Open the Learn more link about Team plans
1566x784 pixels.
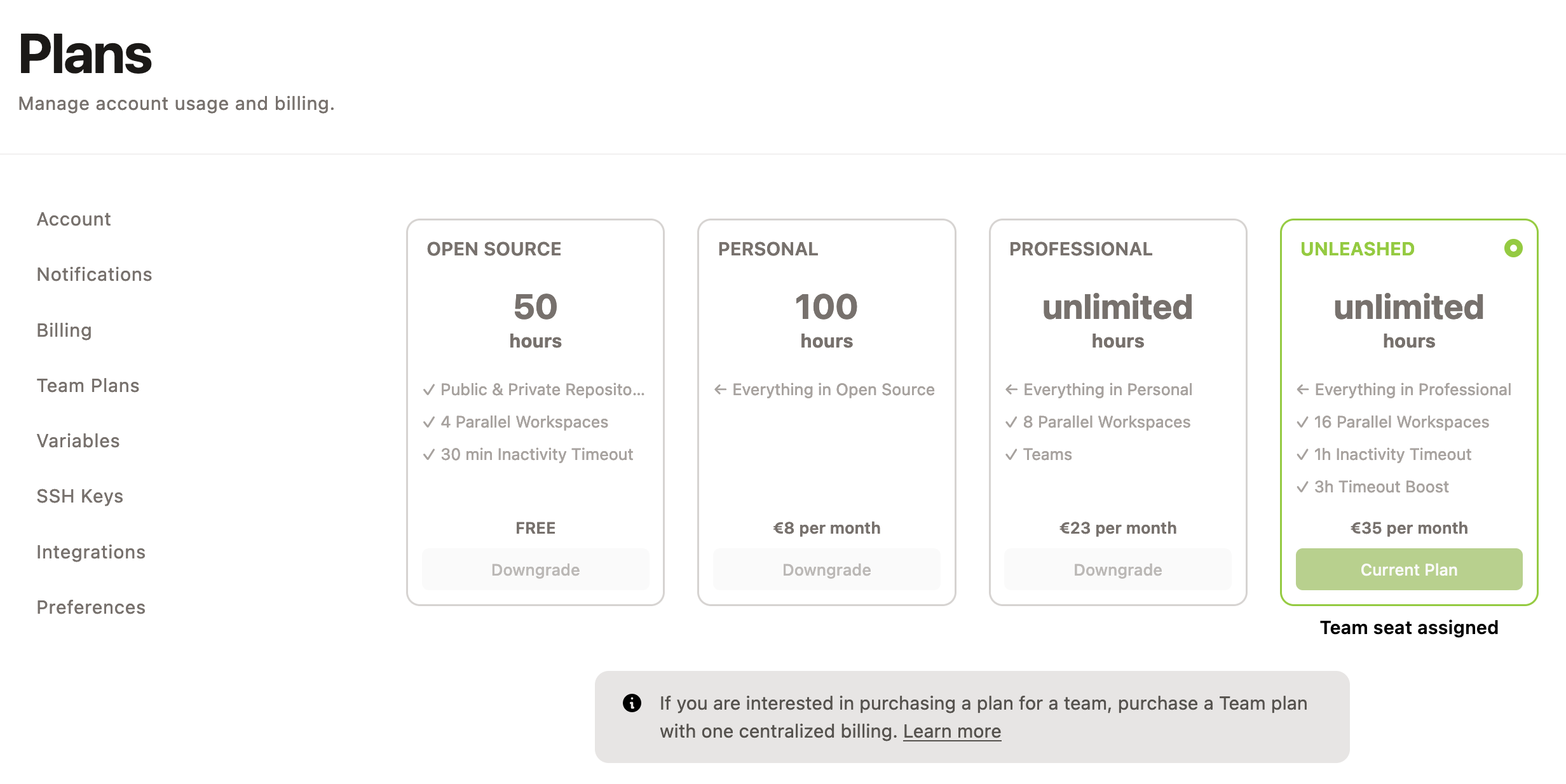pos(951,731)
